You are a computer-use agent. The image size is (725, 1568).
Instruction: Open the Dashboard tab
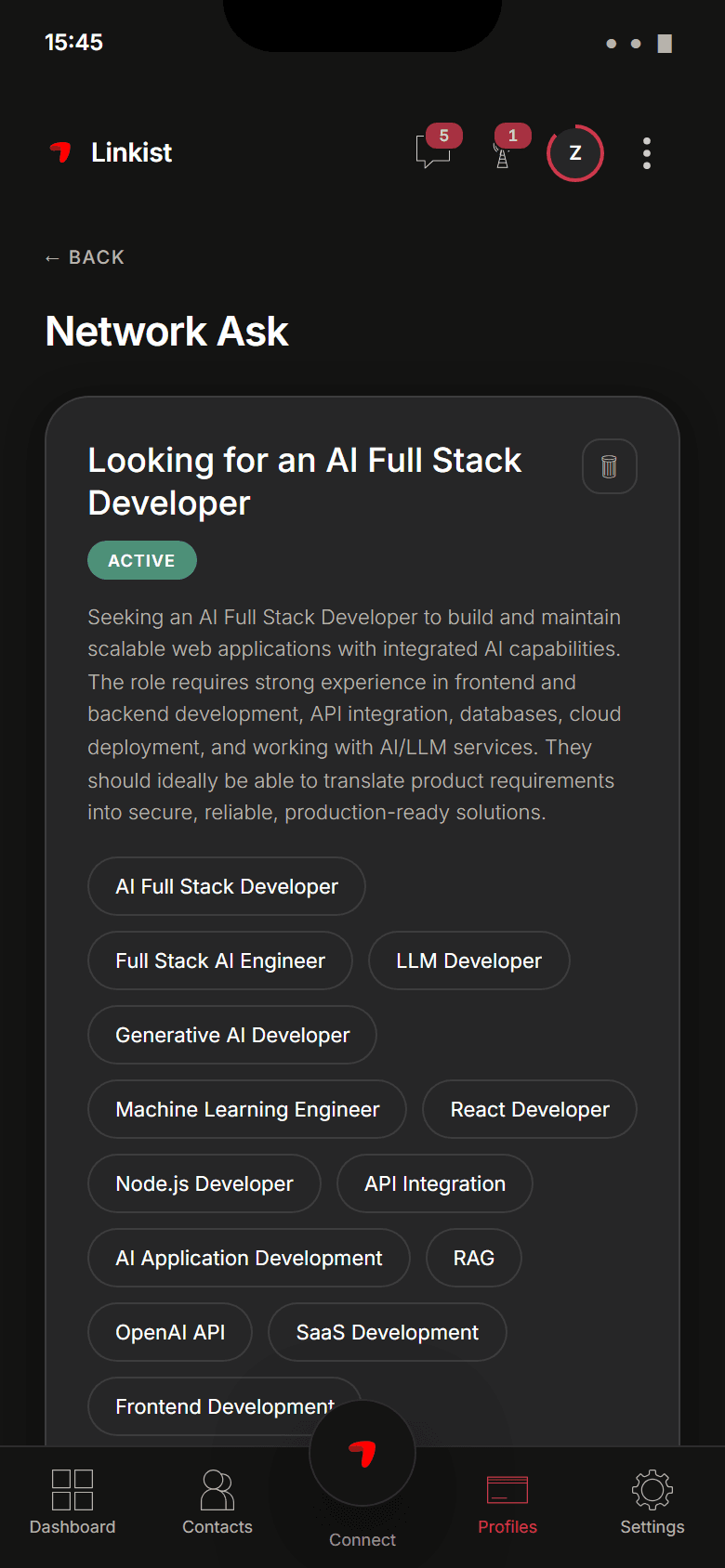click(72, 1502)
